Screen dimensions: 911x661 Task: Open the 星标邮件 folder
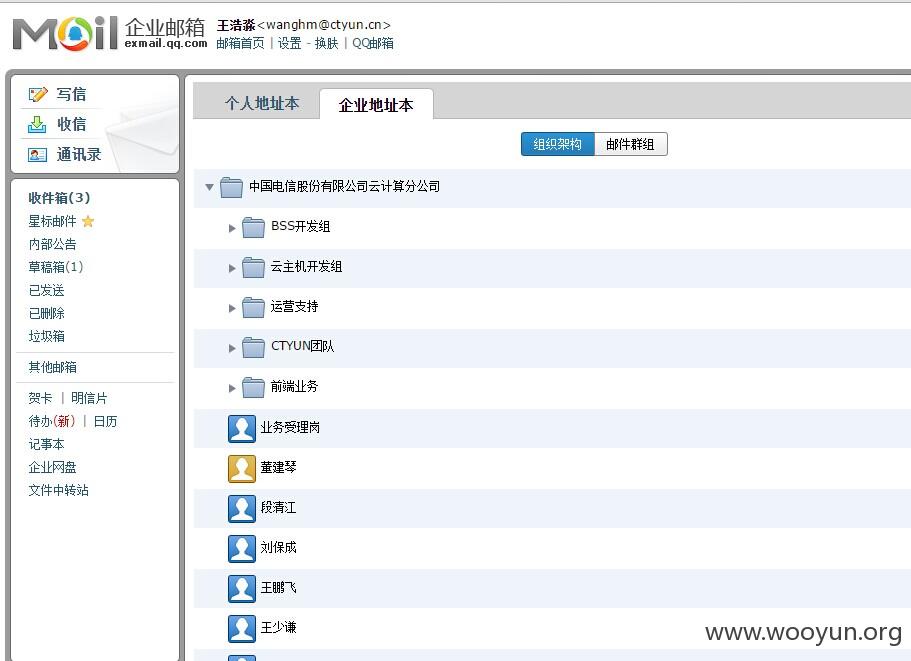coord(52,221)
